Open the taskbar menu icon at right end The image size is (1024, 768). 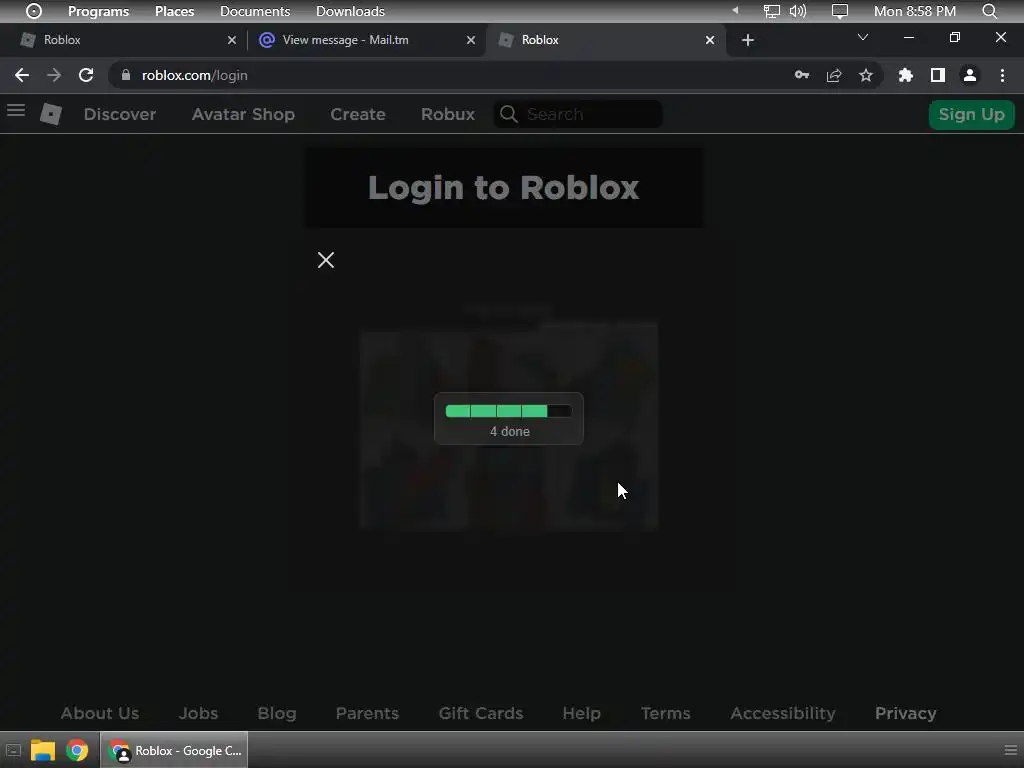(1010, 750)
